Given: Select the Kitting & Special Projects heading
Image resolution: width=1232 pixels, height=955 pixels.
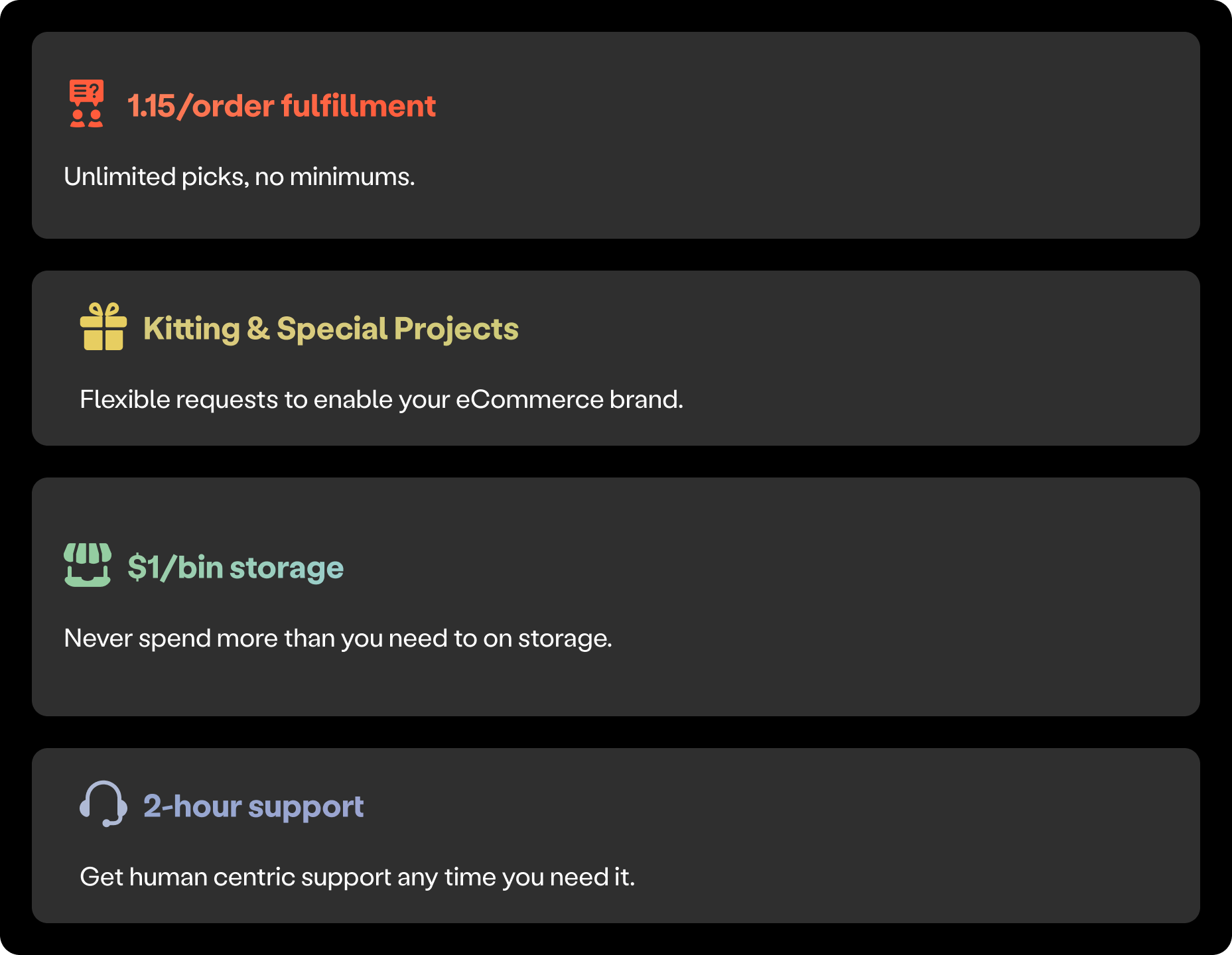Looking at the screenshot, I should (330, 329).
